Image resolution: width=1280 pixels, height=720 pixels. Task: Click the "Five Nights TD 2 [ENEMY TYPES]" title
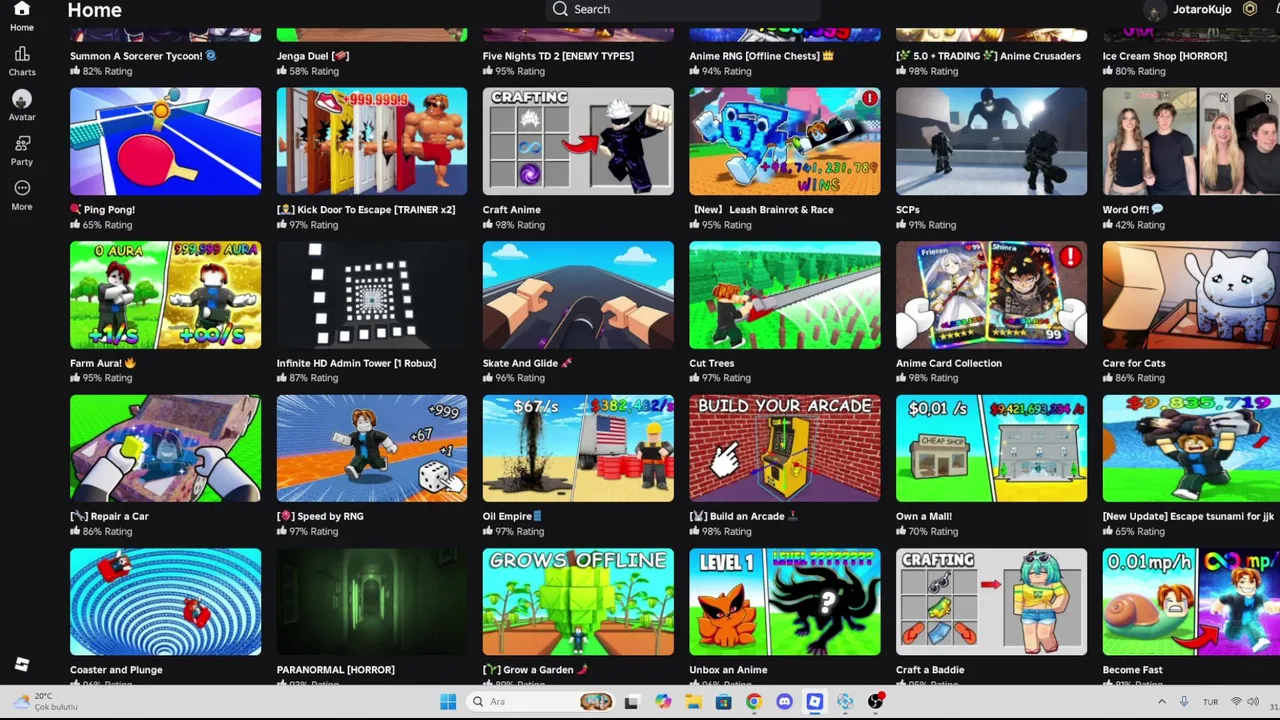point(558,56)
